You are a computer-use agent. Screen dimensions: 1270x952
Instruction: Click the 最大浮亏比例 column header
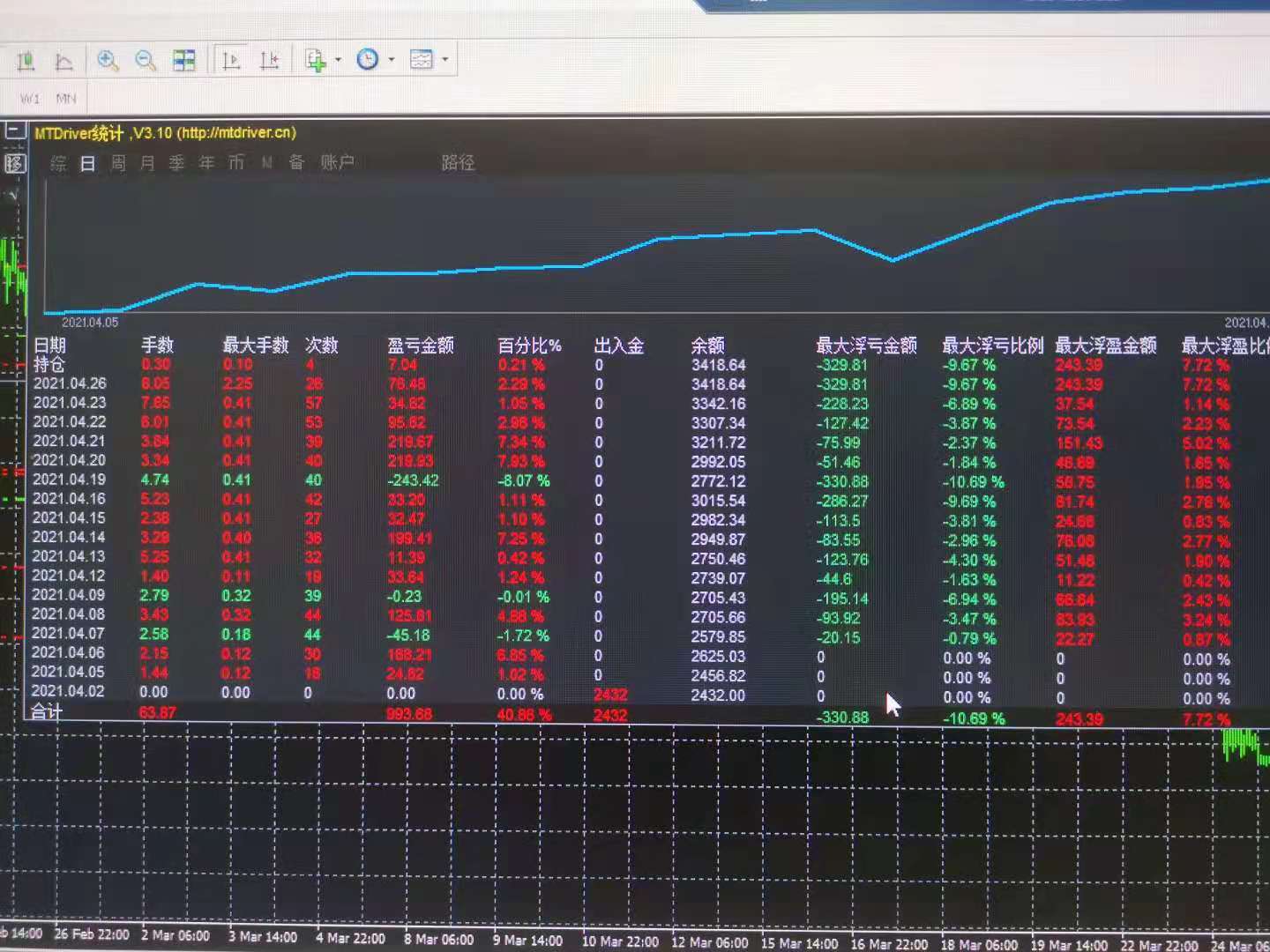pyautogui.click(x=993, y=345)
